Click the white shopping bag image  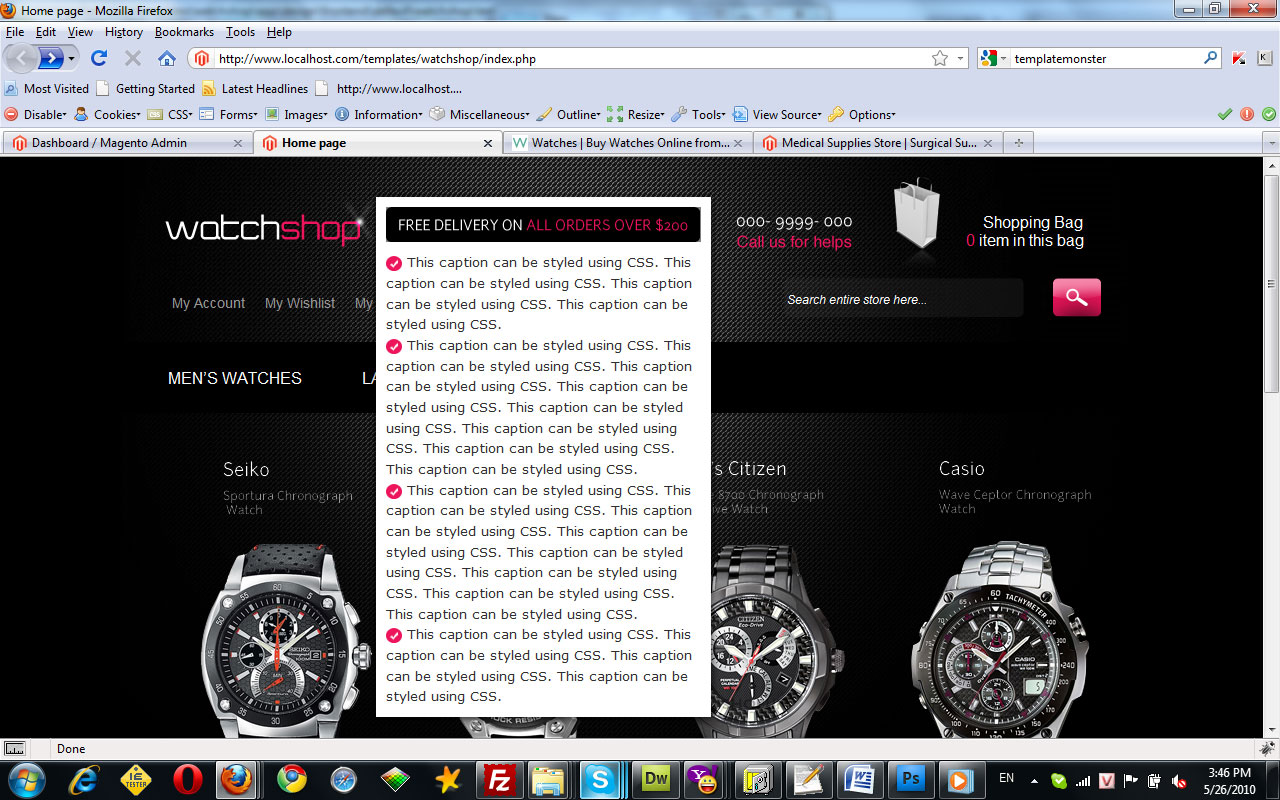[x=916, y=214]
